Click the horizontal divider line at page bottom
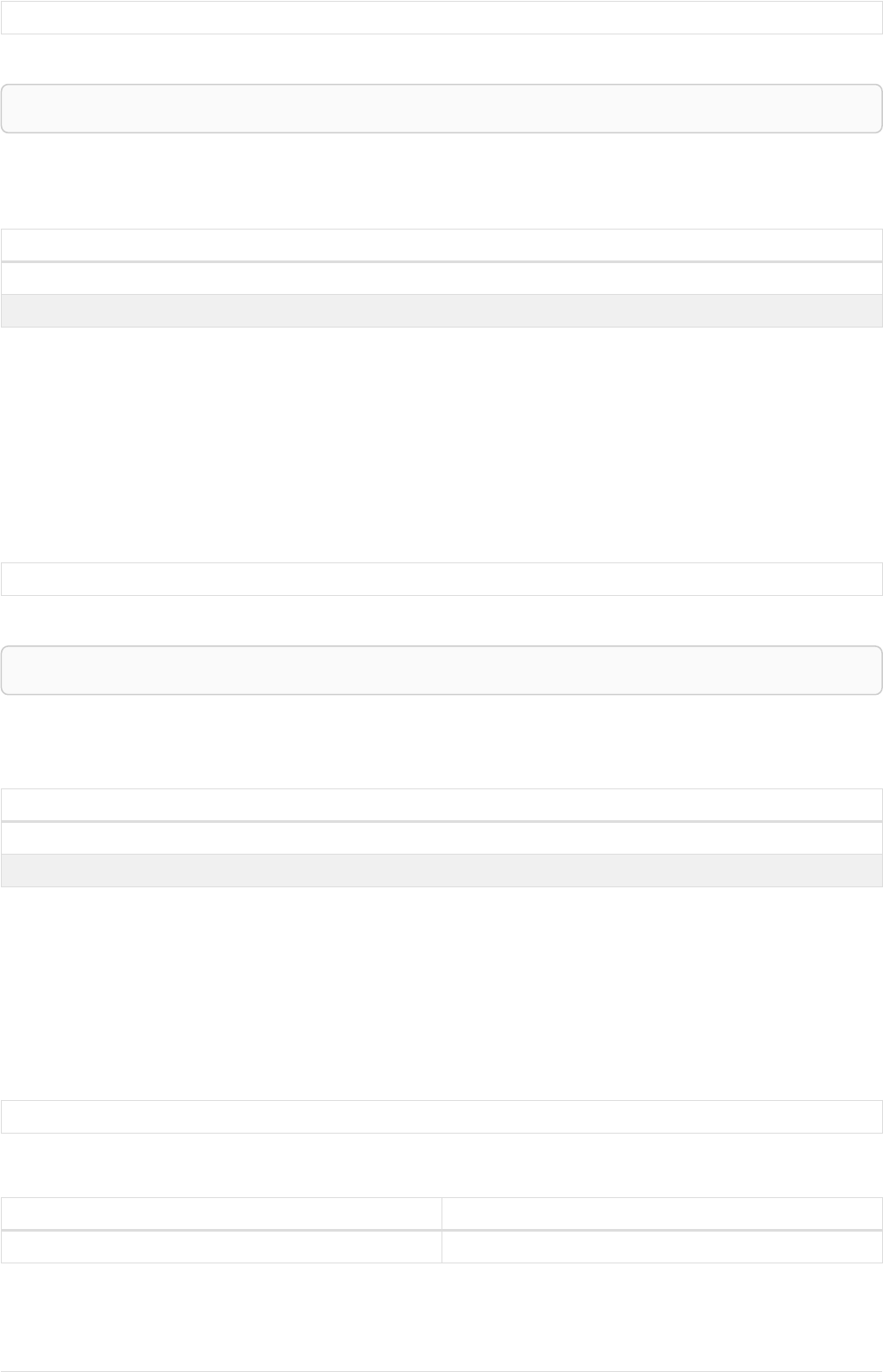Screen dimensions: 883x1372 click(441, 1371)
